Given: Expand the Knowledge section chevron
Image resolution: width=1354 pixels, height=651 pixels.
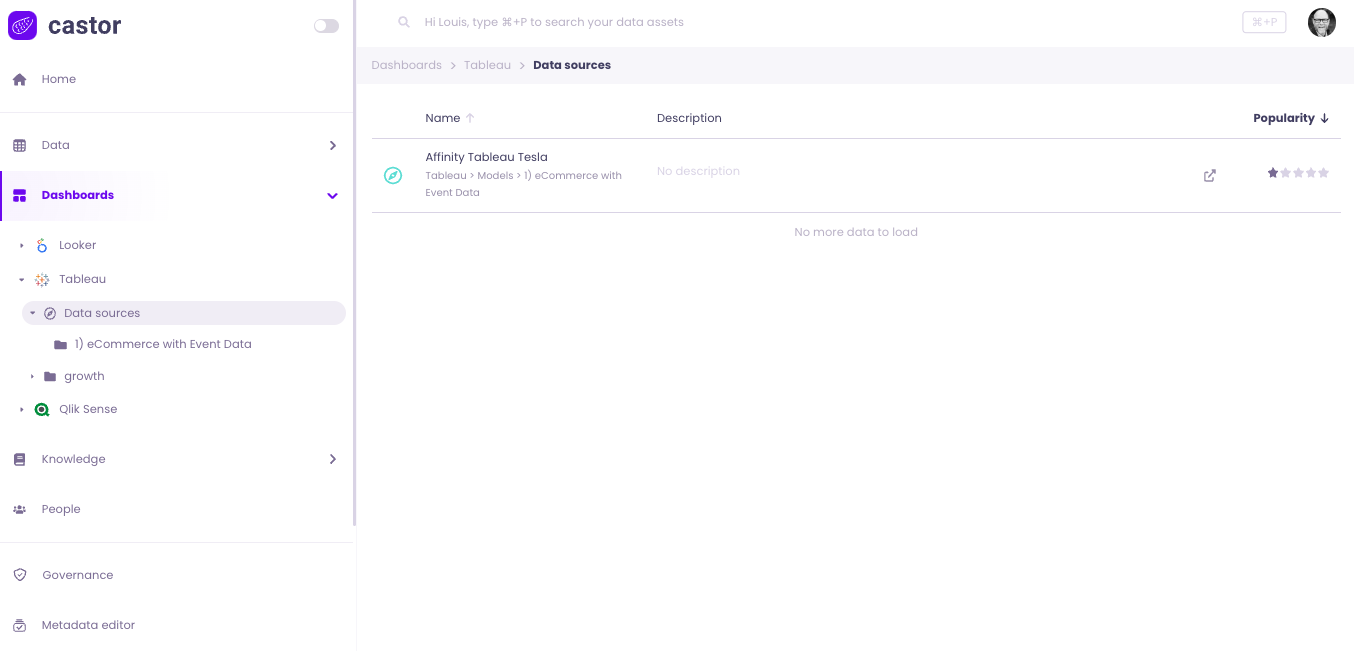Looking at the screenshot, I should [333, 459].
